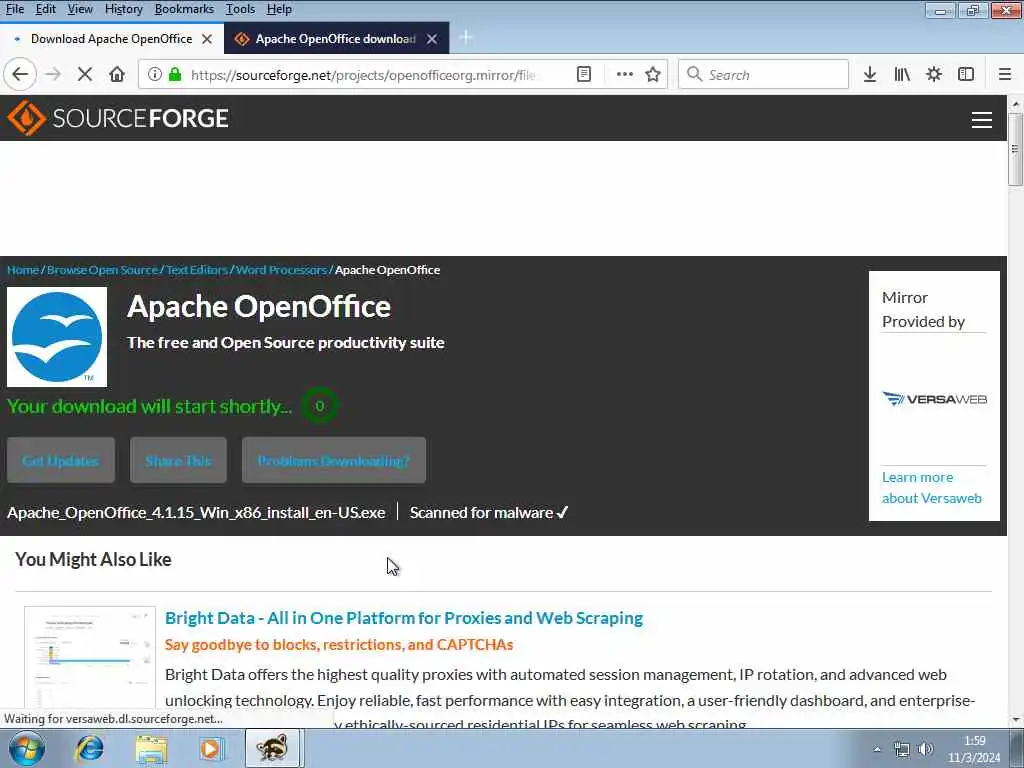
Task: Open the View menu
Action: coord(80,9)
